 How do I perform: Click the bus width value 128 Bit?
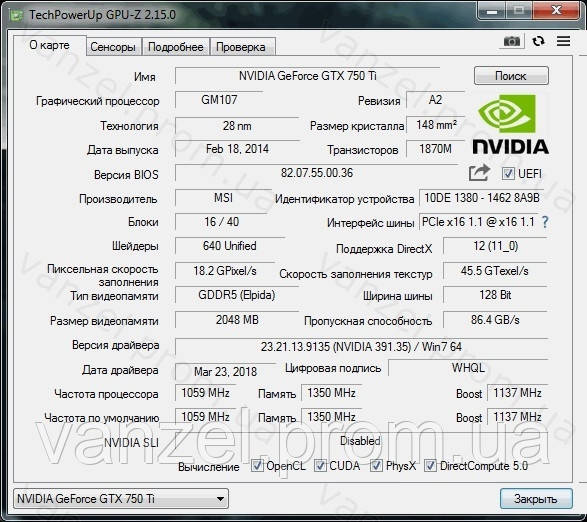pyautogui.click(x=495, y=295)
